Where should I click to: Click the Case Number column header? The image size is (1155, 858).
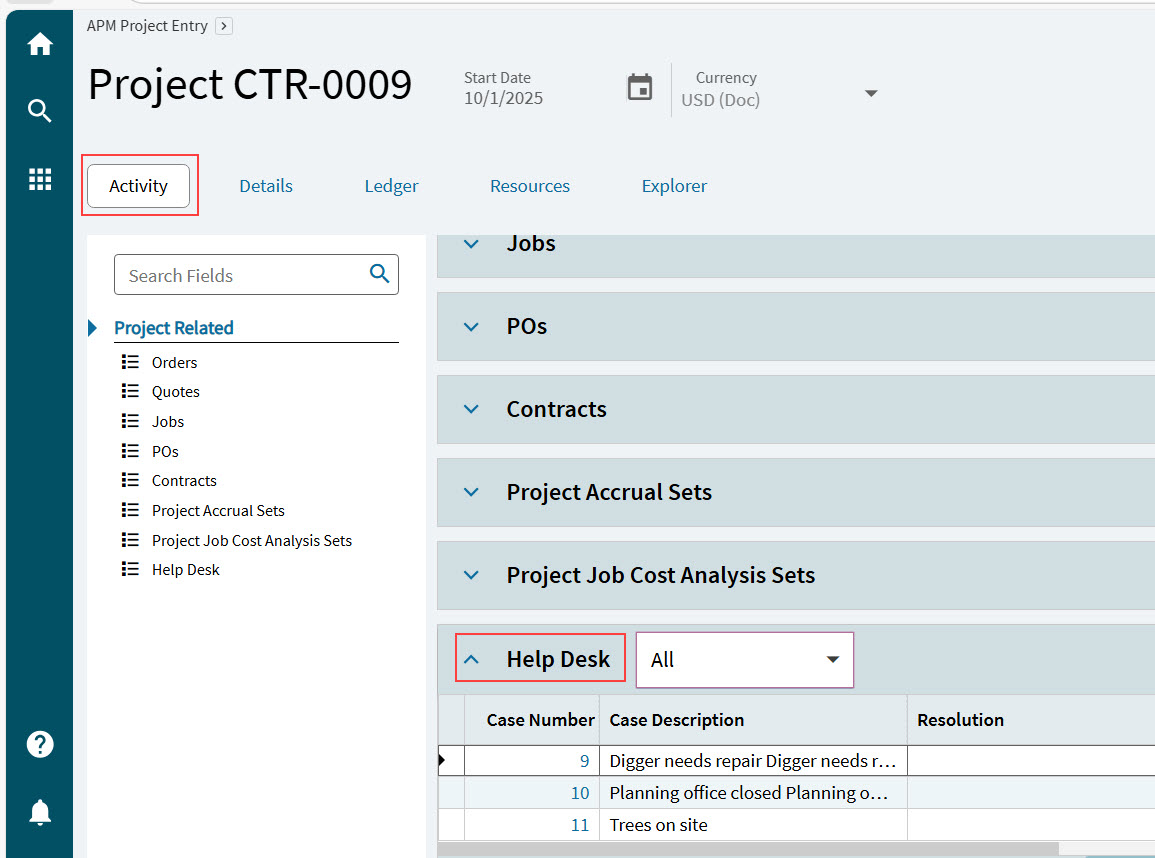pos(531,720)
